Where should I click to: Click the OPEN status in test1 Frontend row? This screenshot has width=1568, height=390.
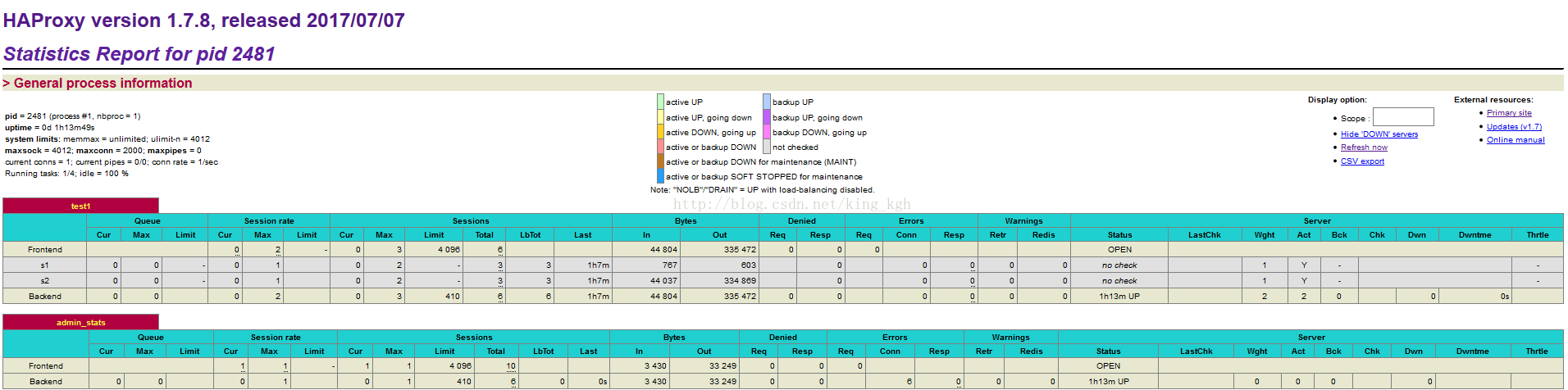click(1119, 250)
